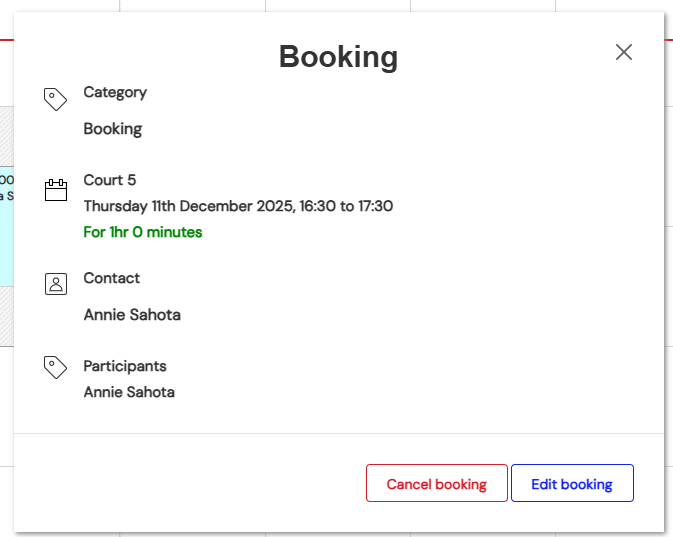
Task: Click the green 'For 1hr 0 minutes' text
Action: click(x=143, y=232)
